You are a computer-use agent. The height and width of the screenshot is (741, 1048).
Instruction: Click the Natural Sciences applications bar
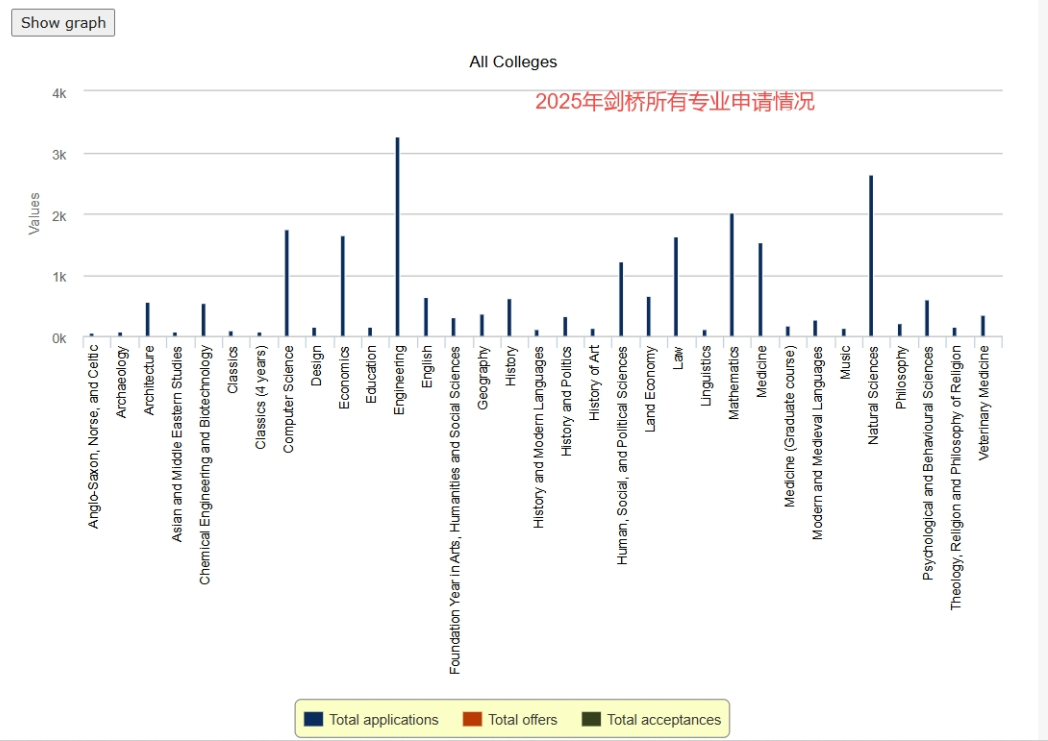871,256
